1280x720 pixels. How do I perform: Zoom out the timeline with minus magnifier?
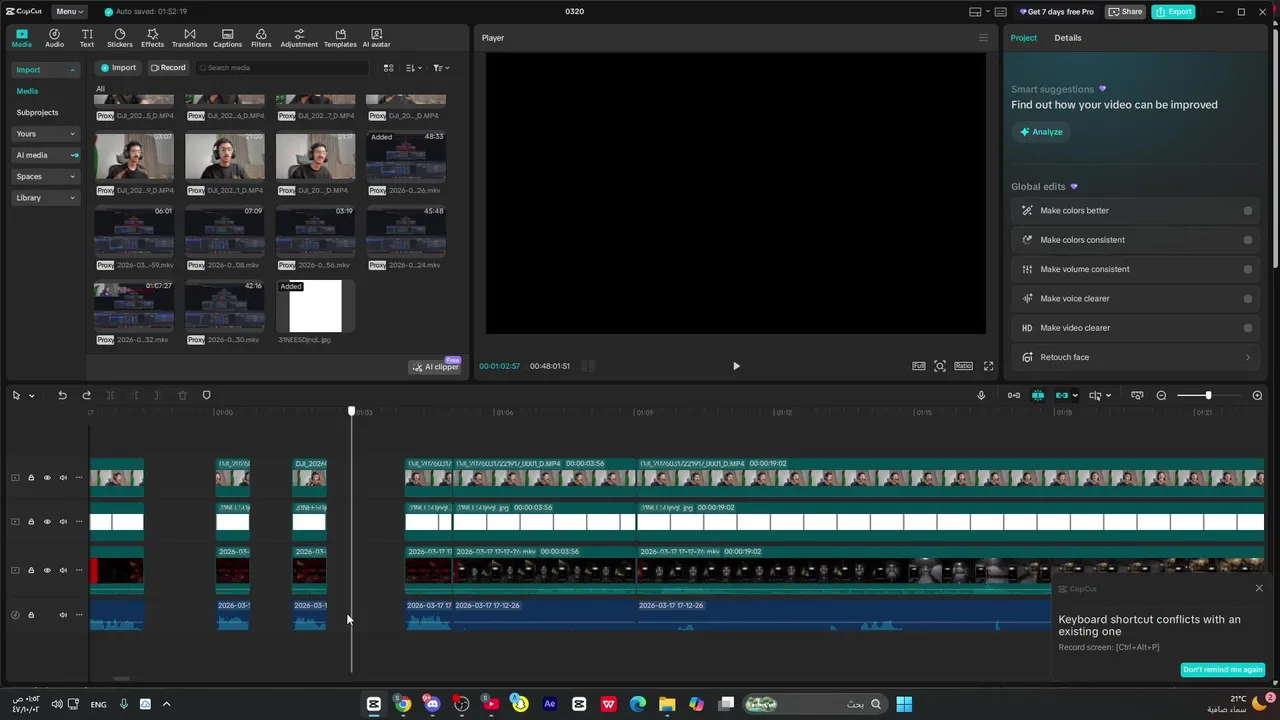[1161, 395]
